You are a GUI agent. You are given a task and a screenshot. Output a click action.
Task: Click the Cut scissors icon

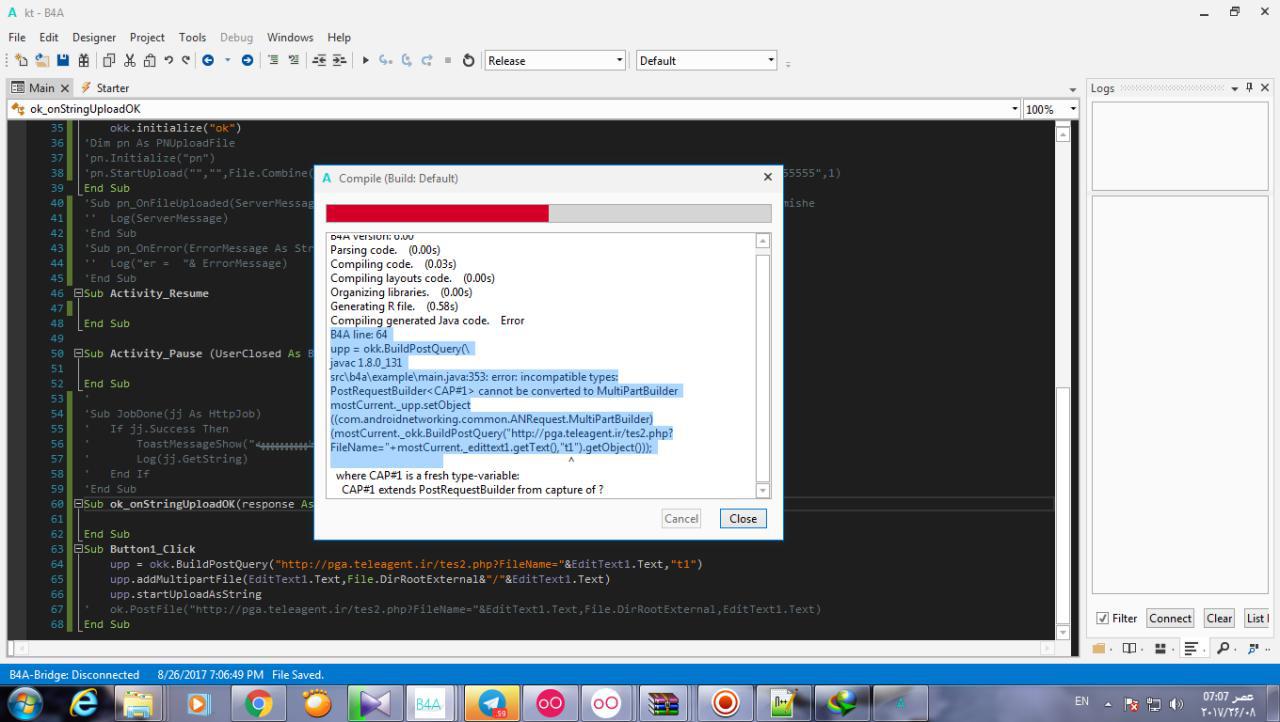130,60
